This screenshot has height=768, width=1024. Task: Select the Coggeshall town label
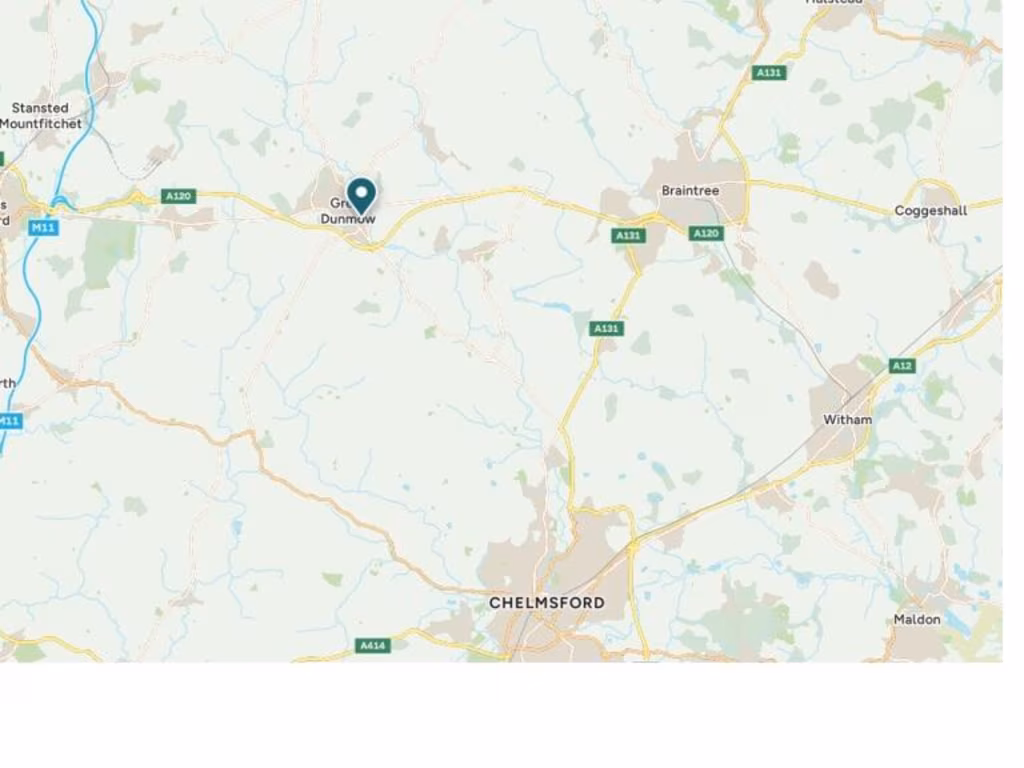coord(931,211)
